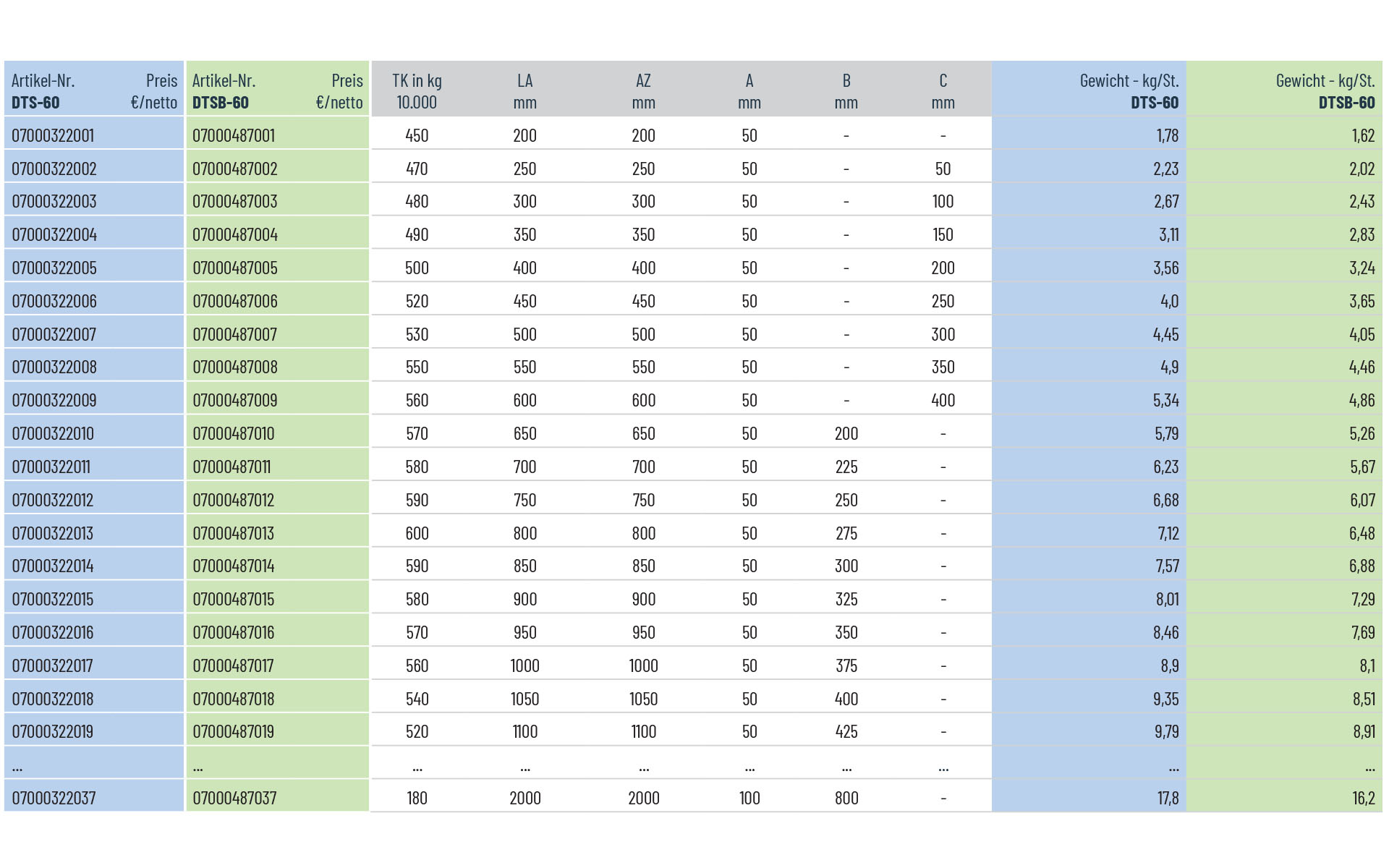Click the DTS-60 Artikel-Nr. header

click(x=43, y=91)
